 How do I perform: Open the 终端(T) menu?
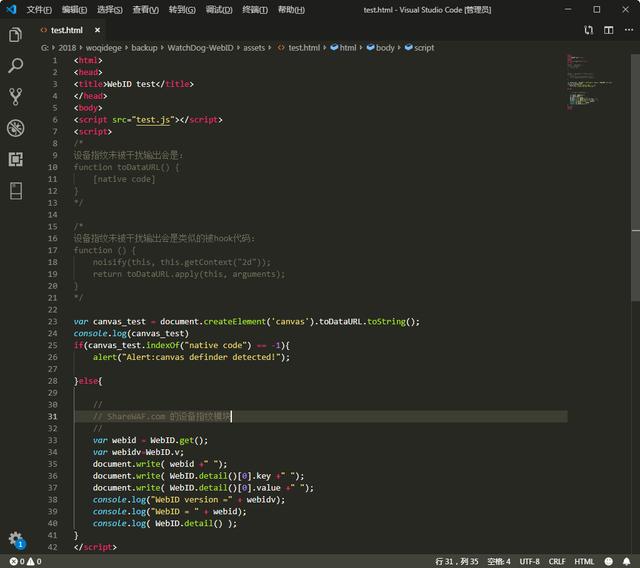[255, 10]
